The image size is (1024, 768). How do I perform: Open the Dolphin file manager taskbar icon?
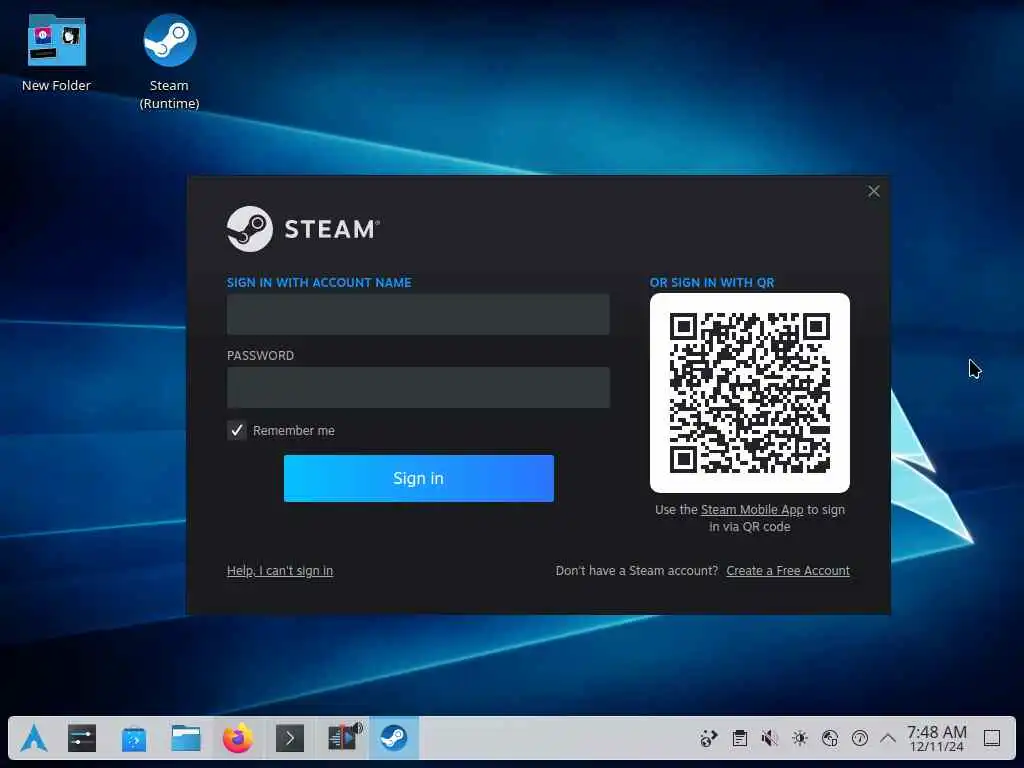186,739
